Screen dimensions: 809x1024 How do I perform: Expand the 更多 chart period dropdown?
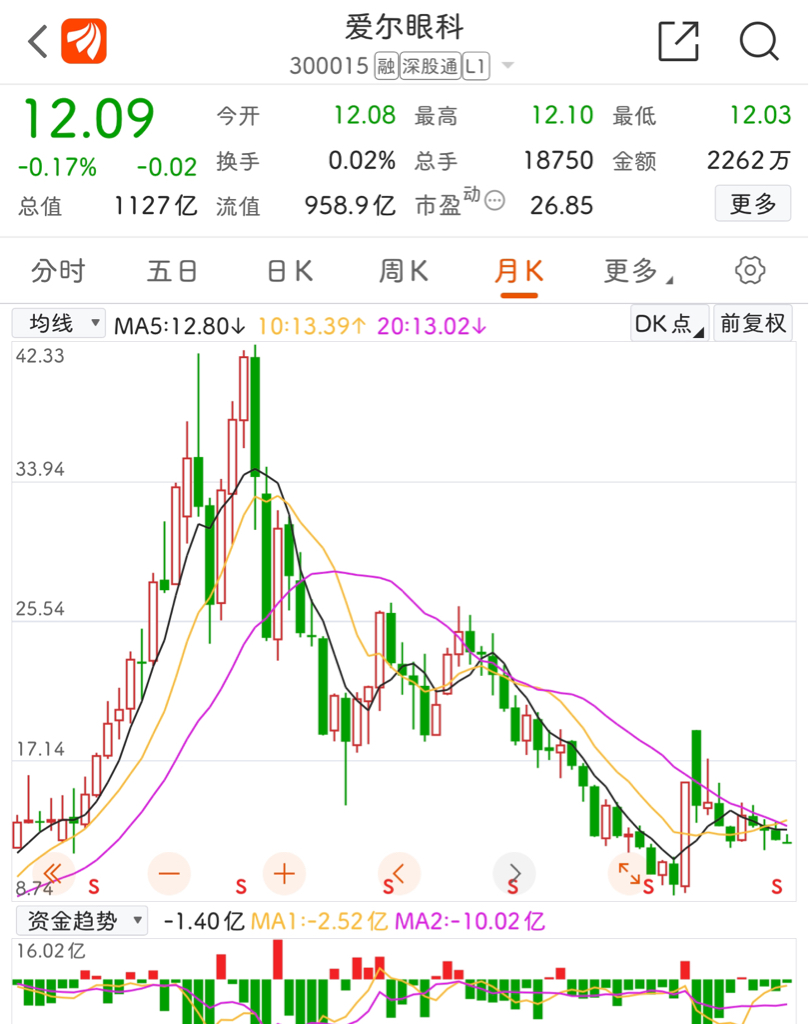637,270
